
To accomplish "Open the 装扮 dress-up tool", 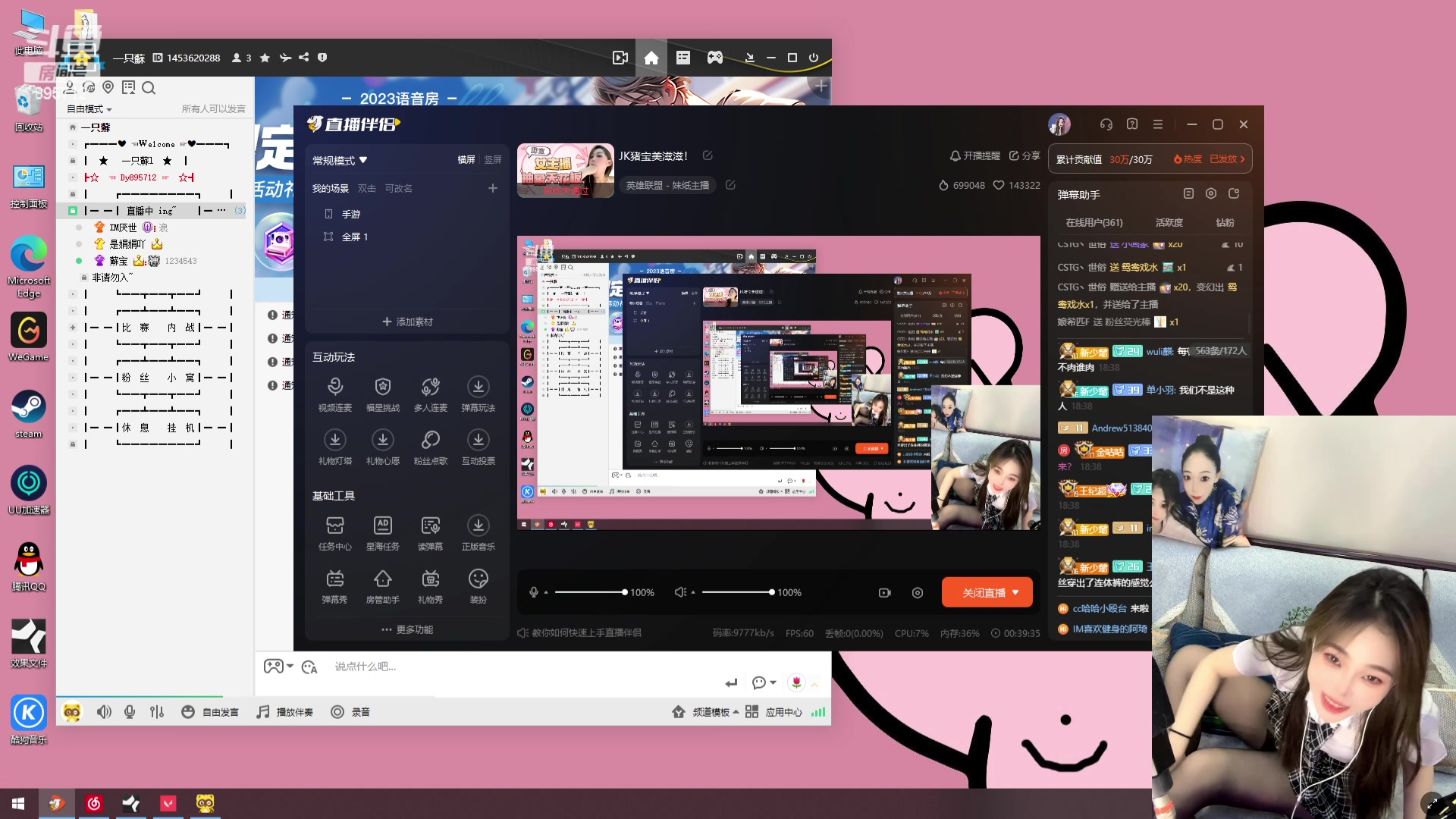I will pos(478,579).
